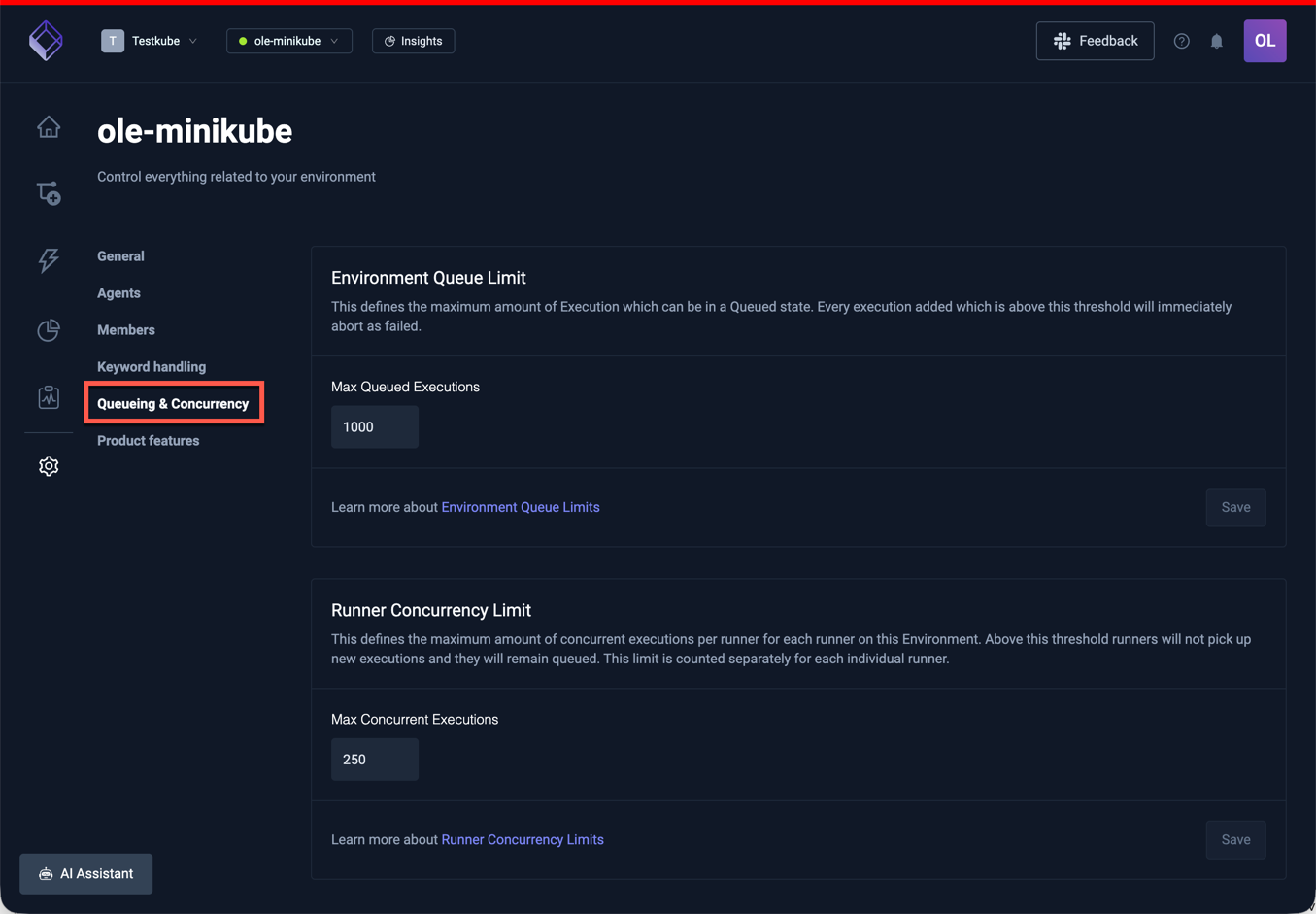The width and height of the screenshot is (1316, 914).
Task: Open the notifications bell icon
Action: (1216, 41)
